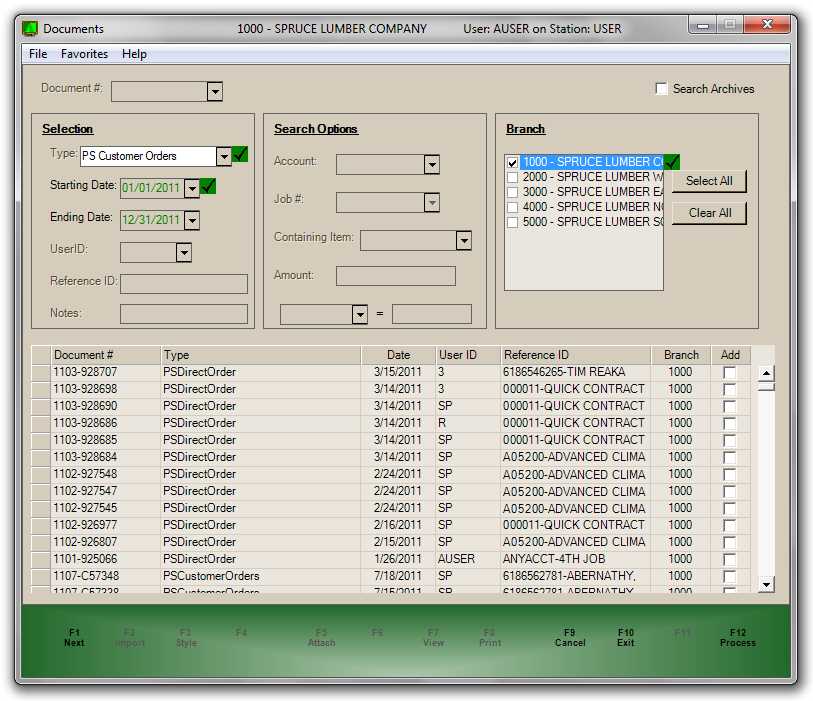This screenshot has height=701, width=813.
Task: Uncheck branch 1000 - SPRUCE LUMBER
Action: (513, 162)
